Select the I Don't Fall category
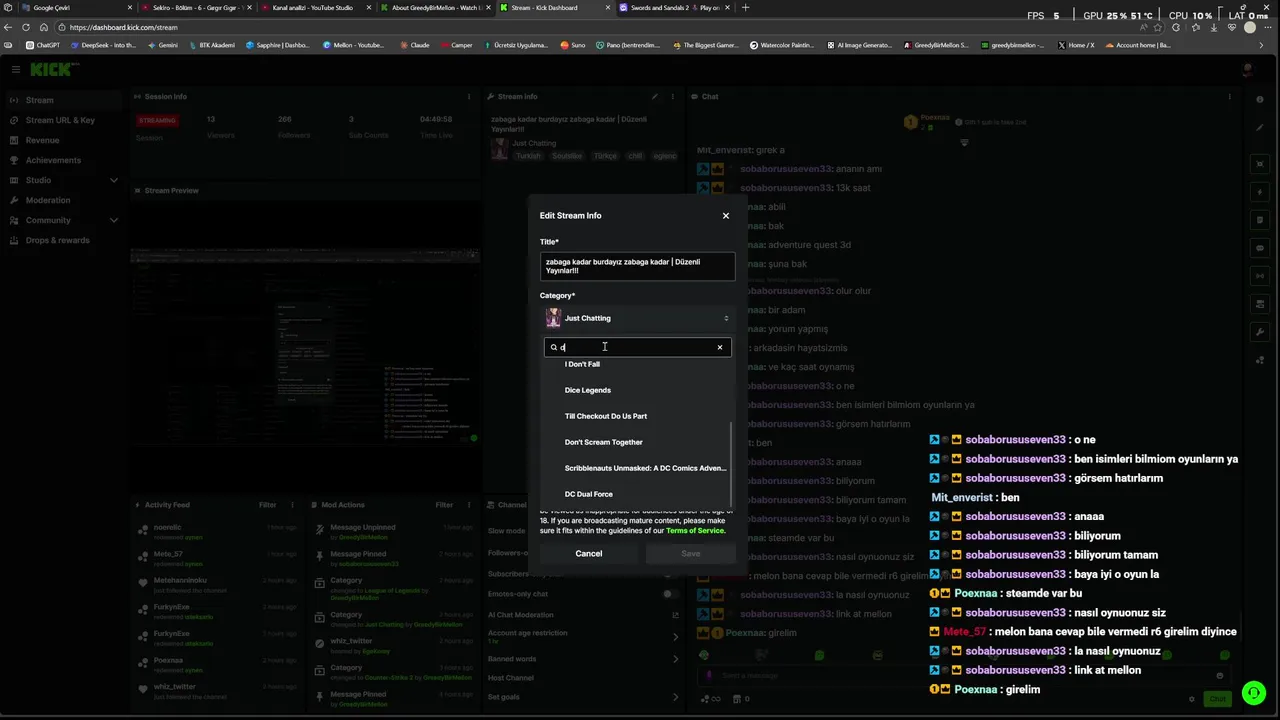Screen dimensions: 1280x720 point(637,364)
